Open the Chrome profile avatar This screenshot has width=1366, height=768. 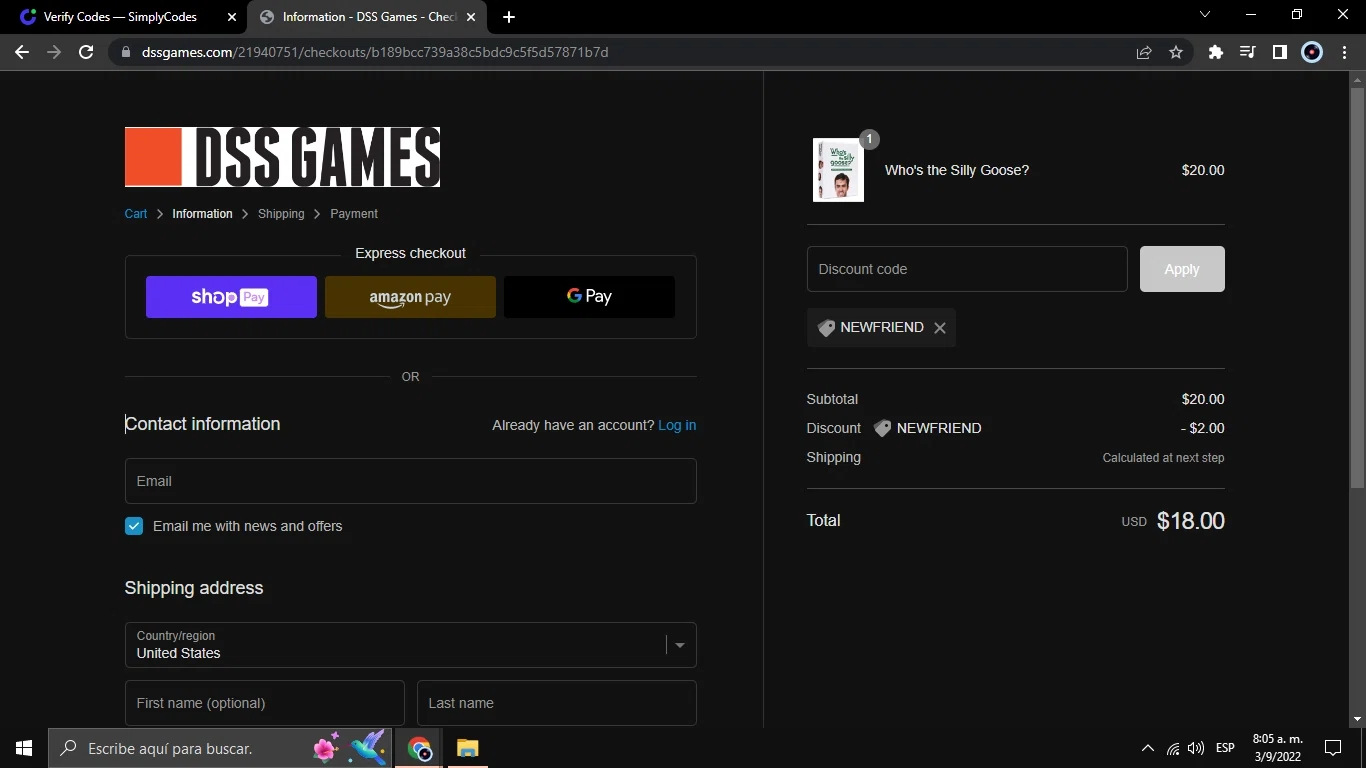pos(1312,52)
